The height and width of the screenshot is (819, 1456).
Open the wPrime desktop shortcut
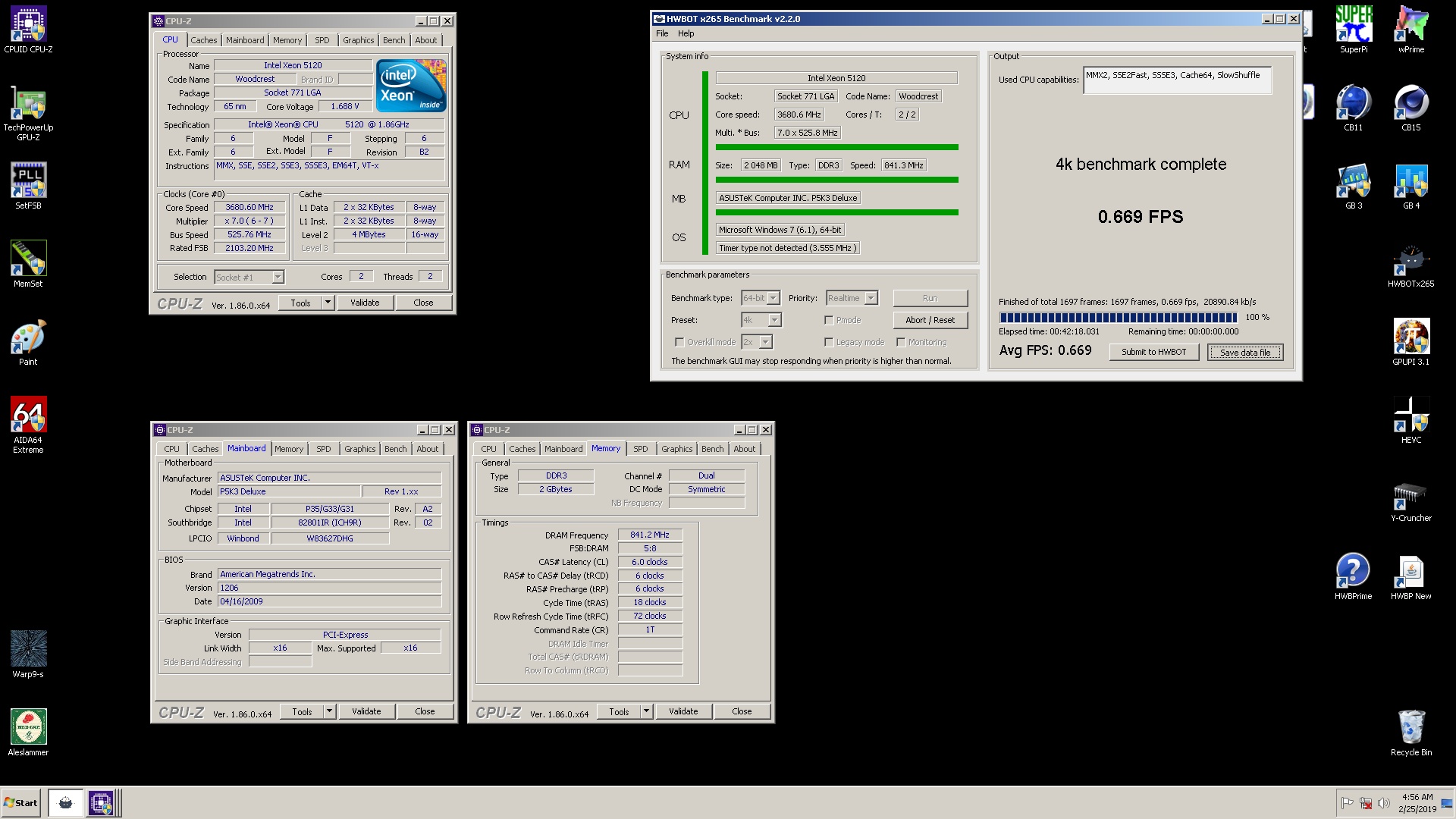(x=1411, y=30)
